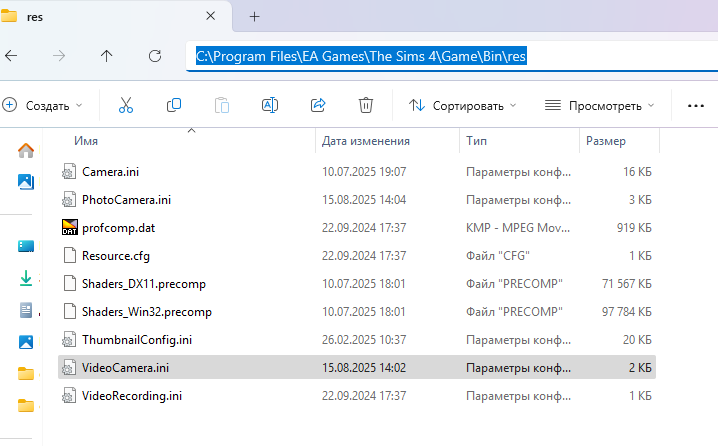Click the 26.02.2025 10:37 date cell
This screenshot has height=446, width=718.
click(x=364, y=340)
